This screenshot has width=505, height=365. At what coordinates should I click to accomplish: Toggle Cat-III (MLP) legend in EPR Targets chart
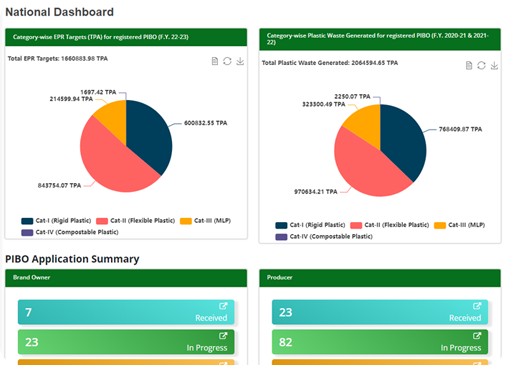tap(205, 221)
